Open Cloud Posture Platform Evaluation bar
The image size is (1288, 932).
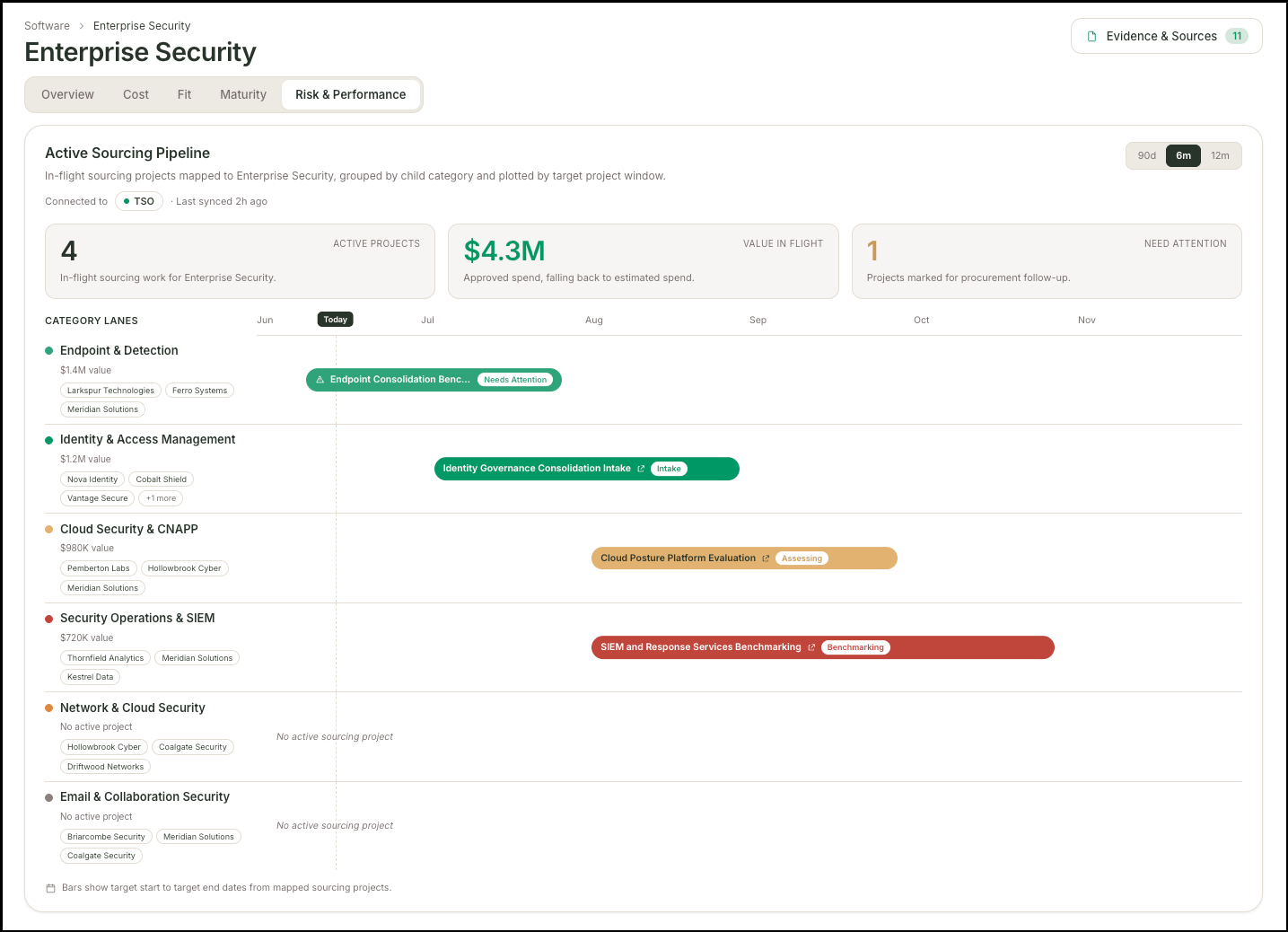pyautogui.click(x=744, y=558)
